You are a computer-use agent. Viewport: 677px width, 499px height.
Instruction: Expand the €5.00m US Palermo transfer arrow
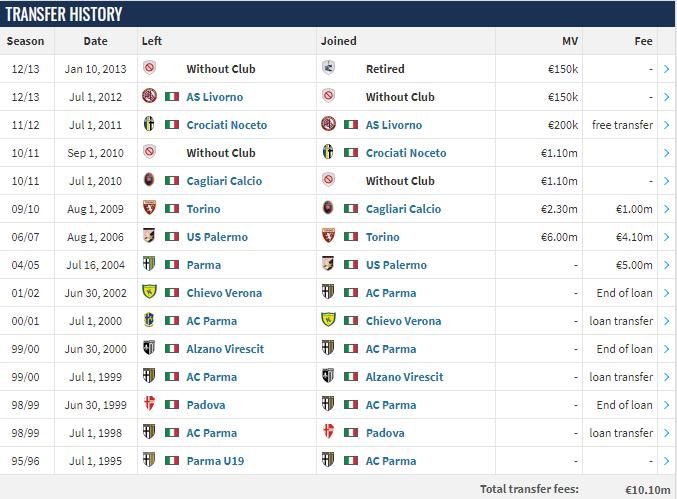(666, 265)
